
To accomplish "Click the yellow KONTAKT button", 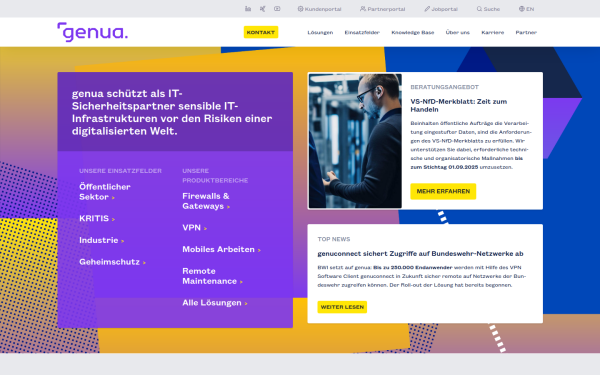I will tap(261, 32).
